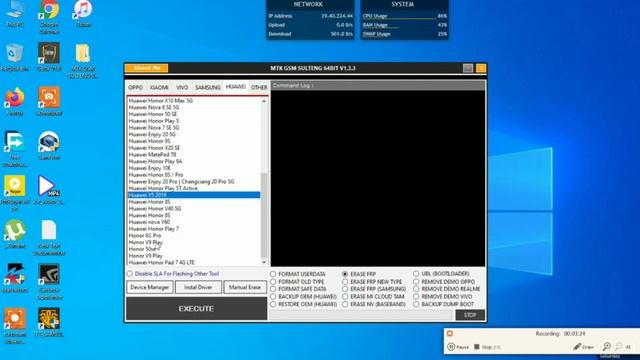This screenshot has width=640, height=360.
Task: Launch Firefox from the desktop
Action: (15, 101)
